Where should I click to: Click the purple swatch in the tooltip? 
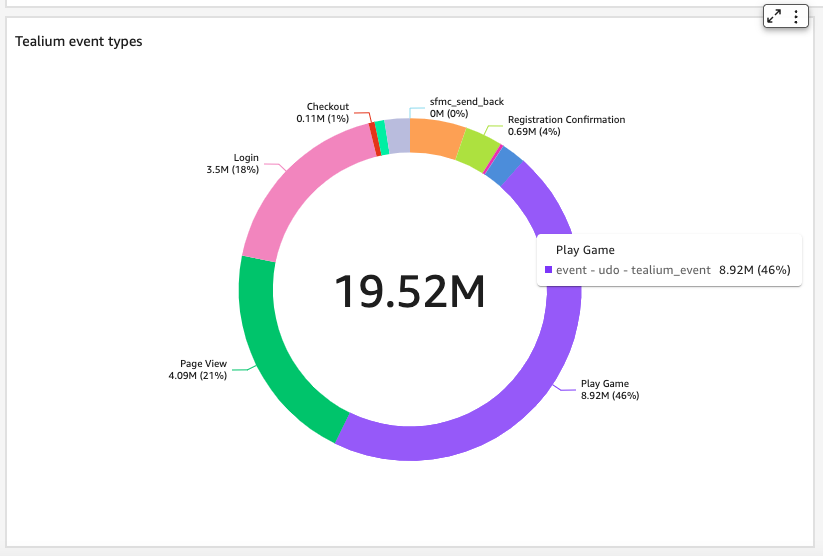click(548, 270)
